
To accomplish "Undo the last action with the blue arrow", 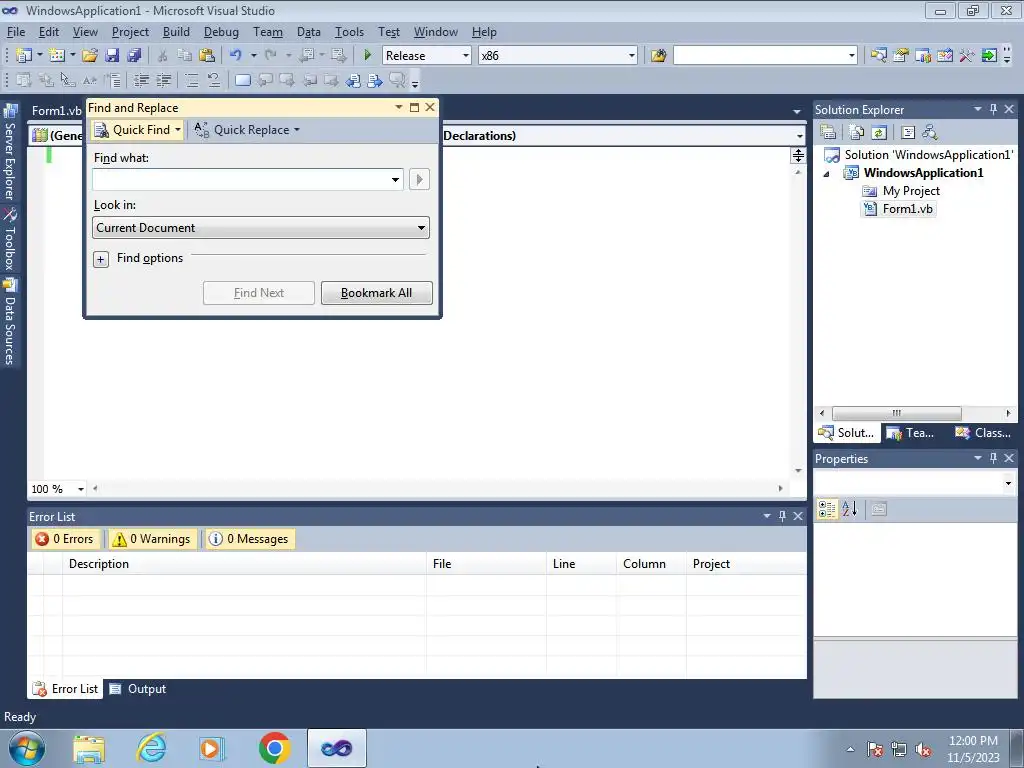I will pyautogui.click(x=236, y=56).
